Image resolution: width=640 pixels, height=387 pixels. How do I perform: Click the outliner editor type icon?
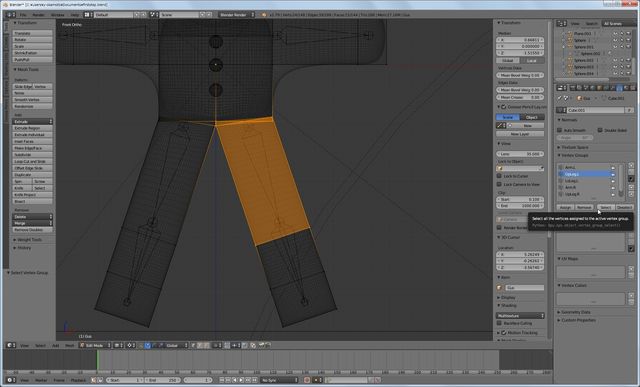[x=562, y=24]
